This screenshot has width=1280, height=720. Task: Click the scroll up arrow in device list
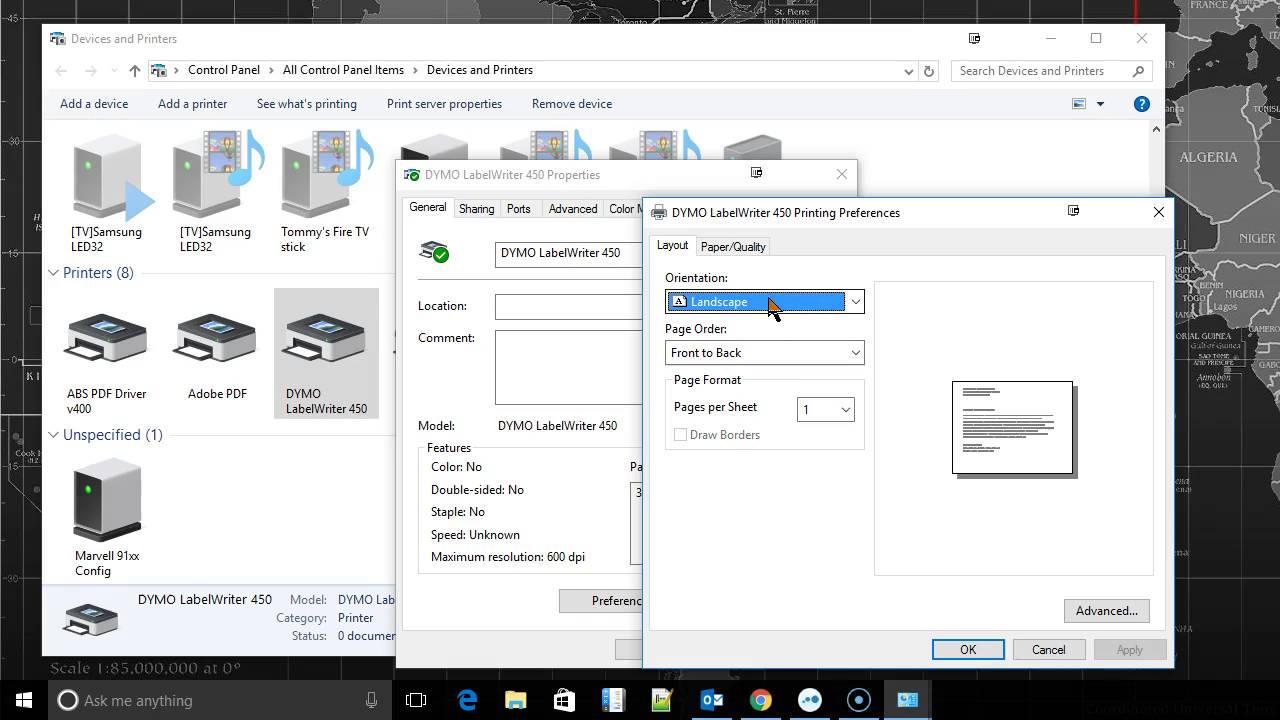click(1156, 129)
